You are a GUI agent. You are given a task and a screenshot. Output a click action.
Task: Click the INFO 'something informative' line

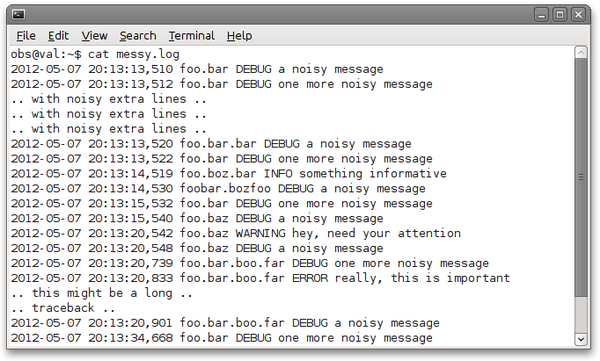pos(228,174)
